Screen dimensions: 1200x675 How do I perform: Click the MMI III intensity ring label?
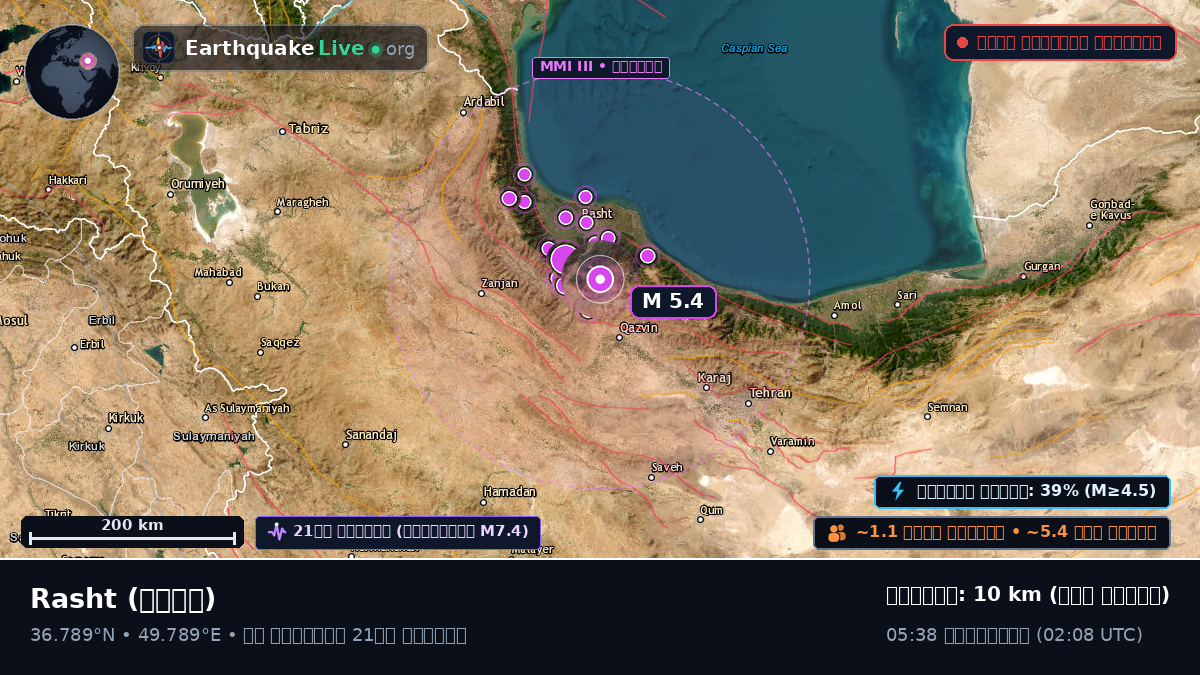pos(601,67)
